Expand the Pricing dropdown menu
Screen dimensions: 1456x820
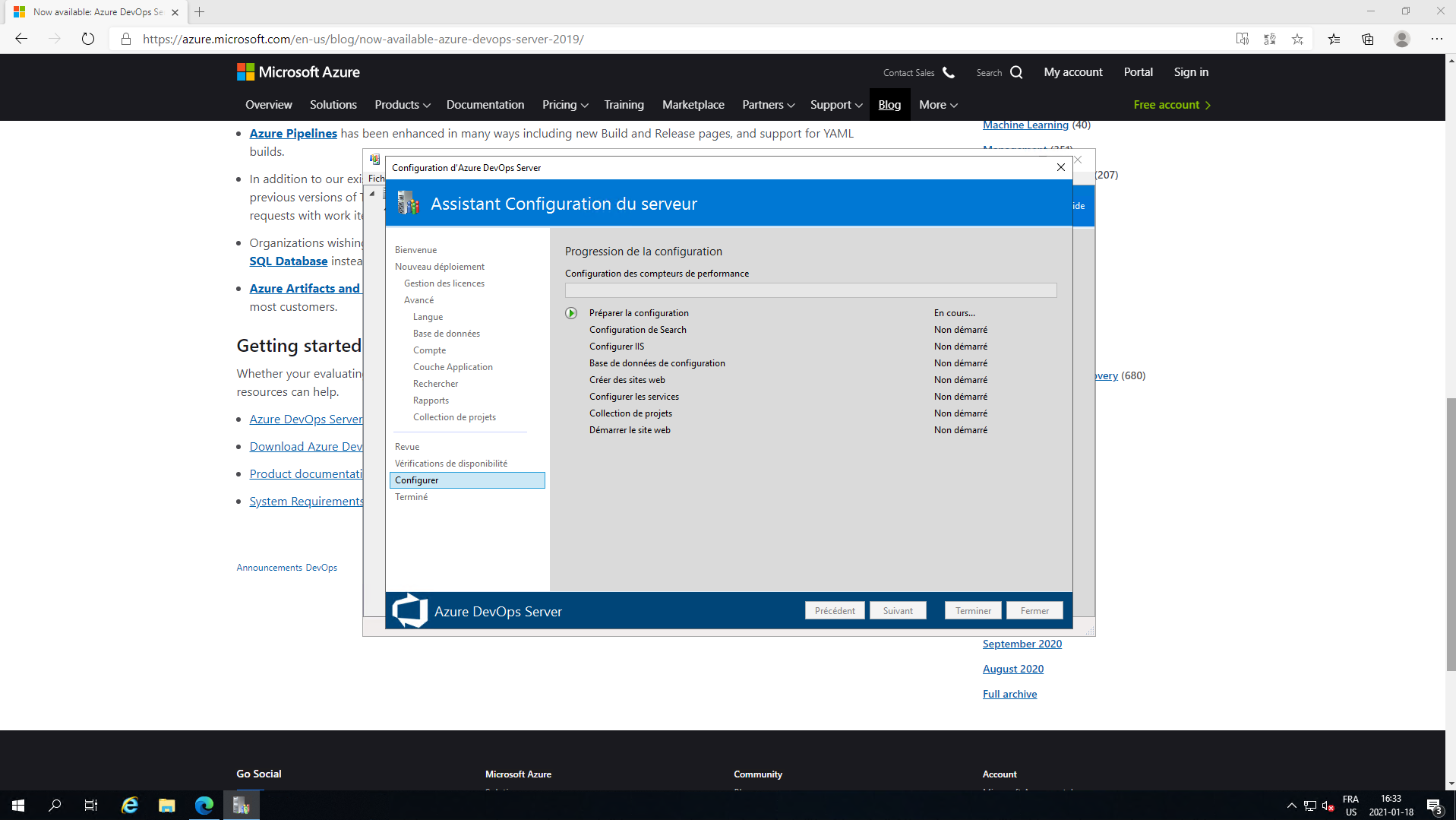[x=564, y=105]
